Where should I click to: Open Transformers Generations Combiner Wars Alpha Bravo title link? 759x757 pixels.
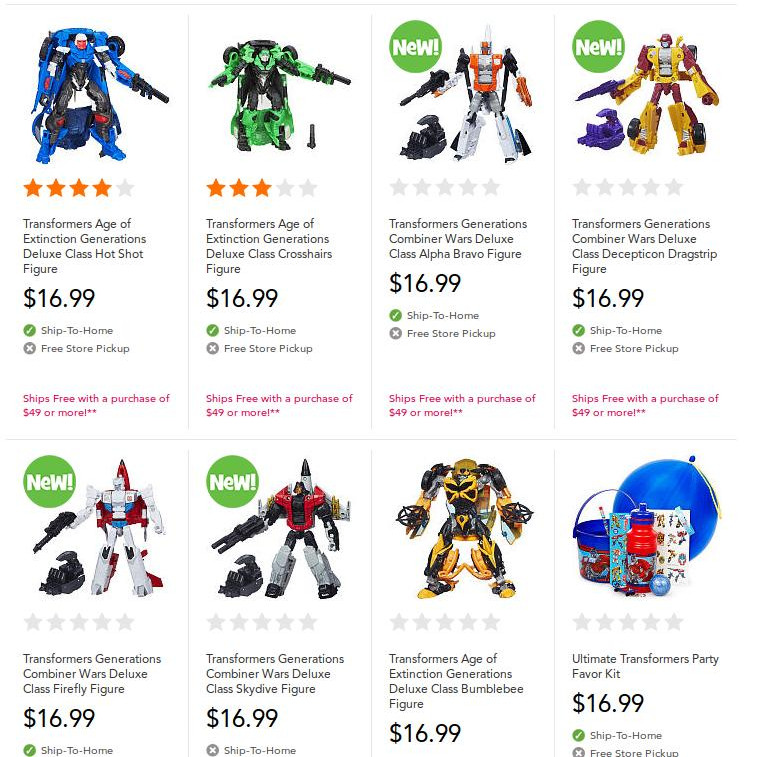point(458,239)
